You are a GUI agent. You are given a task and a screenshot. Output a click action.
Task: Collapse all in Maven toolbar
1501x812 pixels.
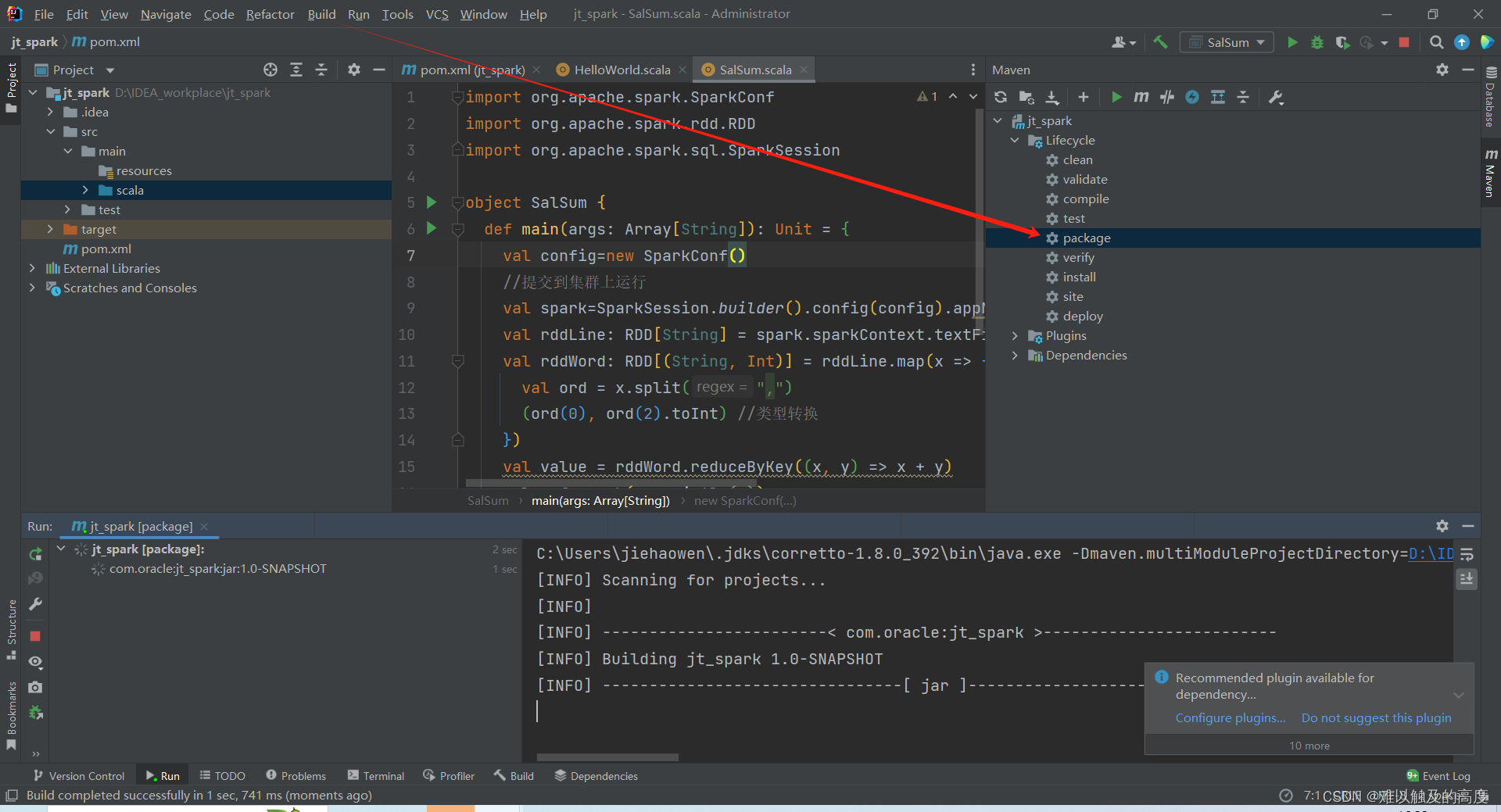click(x=1243, y=97)
